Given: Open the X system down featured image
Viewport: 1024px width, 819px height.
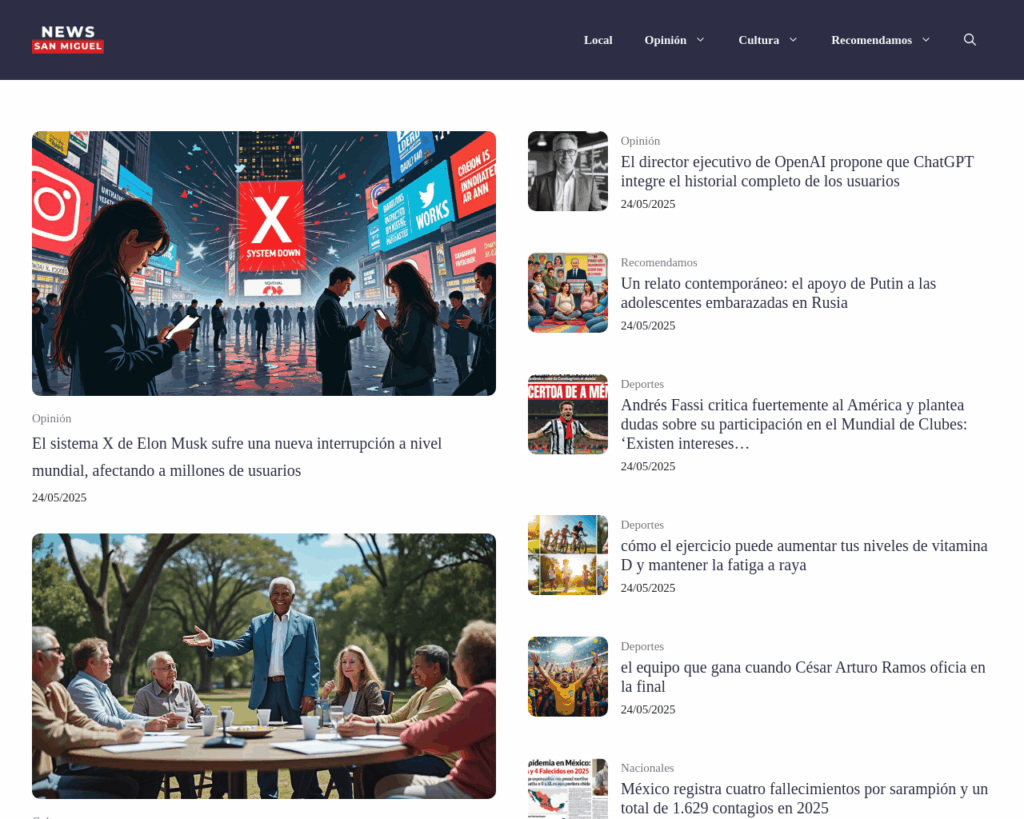Looking at the screenshot, I should [x=264, y=263].
